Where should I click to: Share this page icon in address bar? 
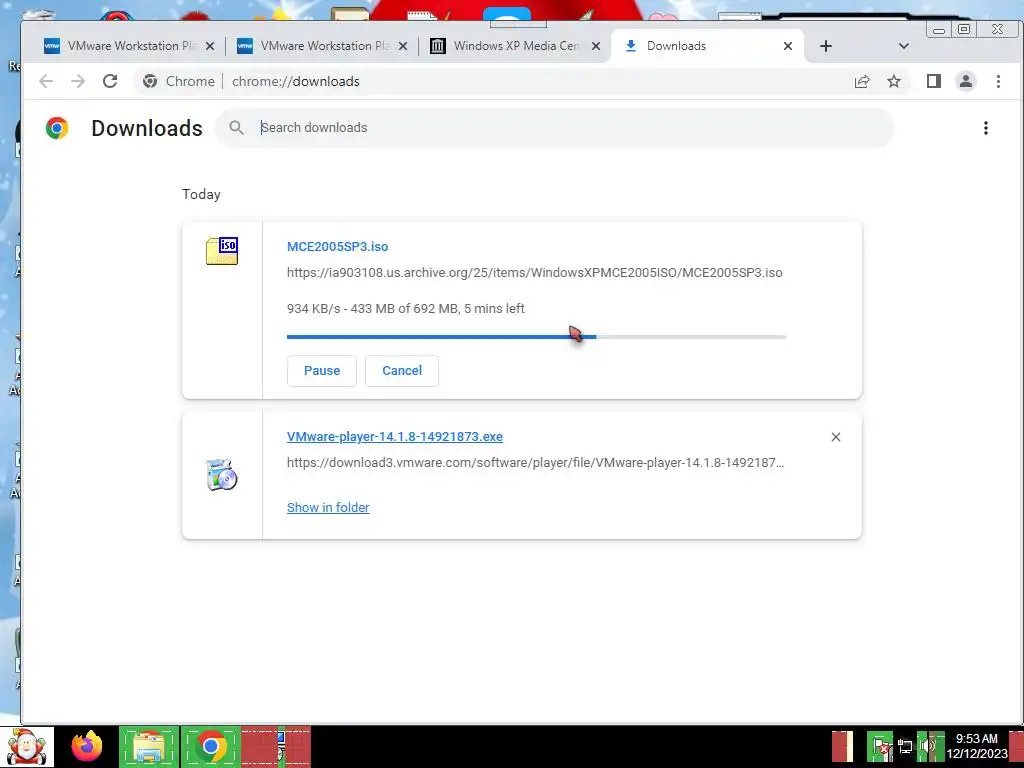(x=862, y=81)
